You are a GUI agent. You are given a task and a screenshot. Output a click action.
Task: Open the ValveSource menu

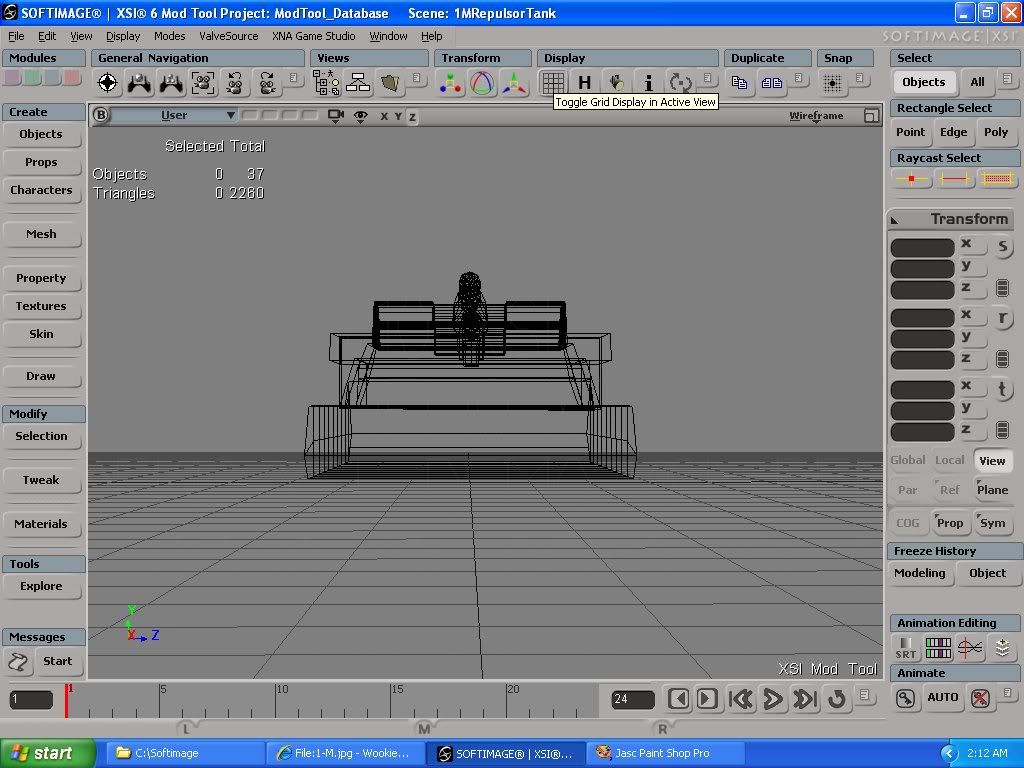[229, 36]
